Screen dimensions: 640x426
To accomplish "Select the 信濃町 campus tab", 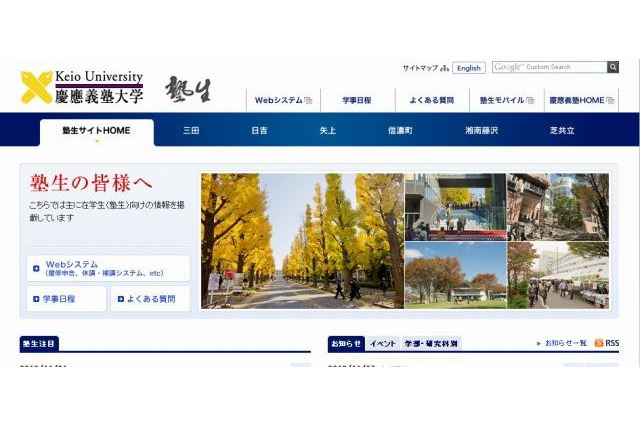I will click(400, 131).
